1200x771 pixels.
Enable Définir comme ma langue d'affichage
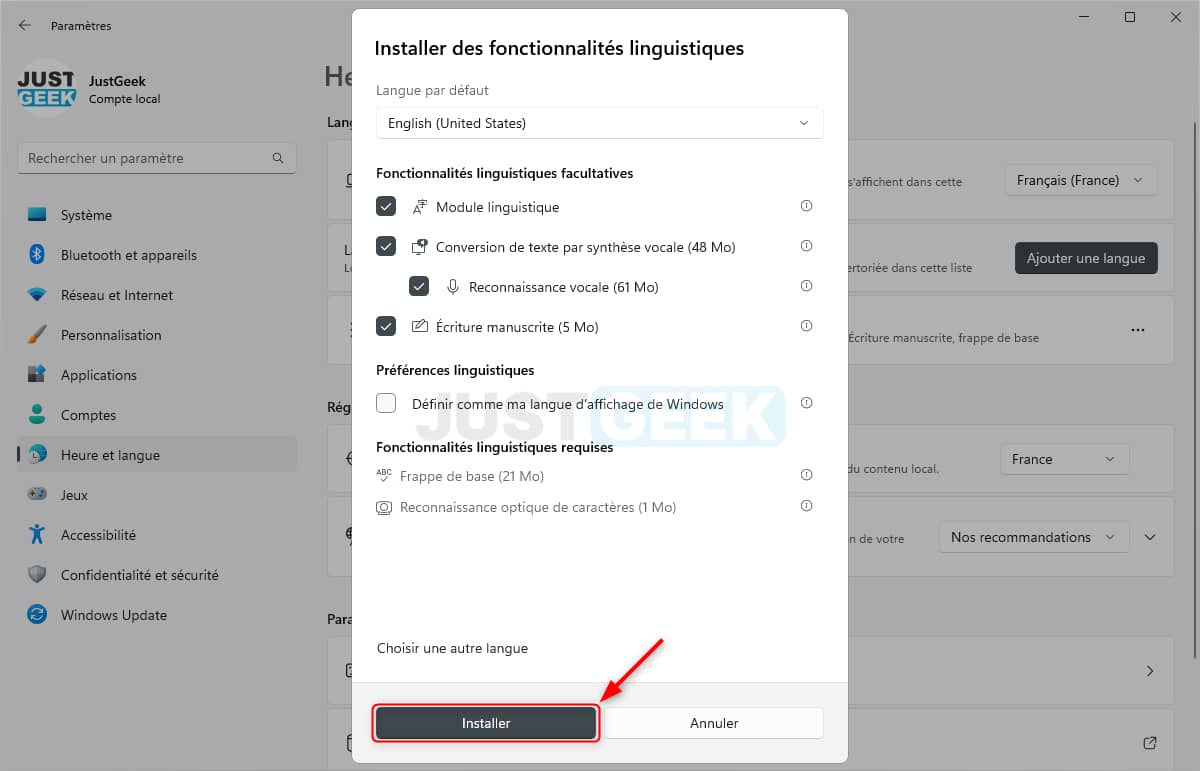(386, 403)
